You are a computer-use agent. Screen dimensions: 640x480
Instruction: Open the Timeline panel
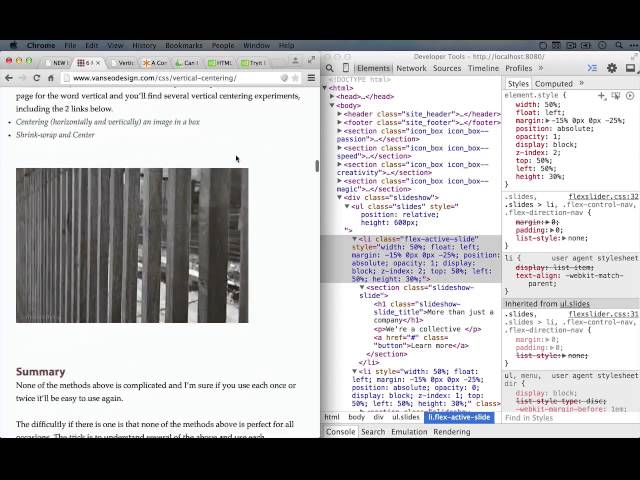(483, 68)
